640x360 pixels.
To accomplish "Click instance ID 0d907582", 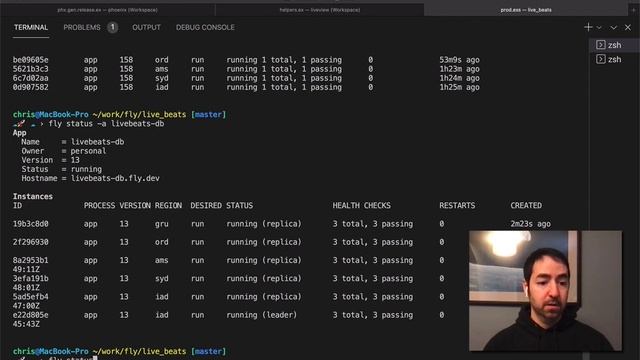I will (x=31, y=87).
